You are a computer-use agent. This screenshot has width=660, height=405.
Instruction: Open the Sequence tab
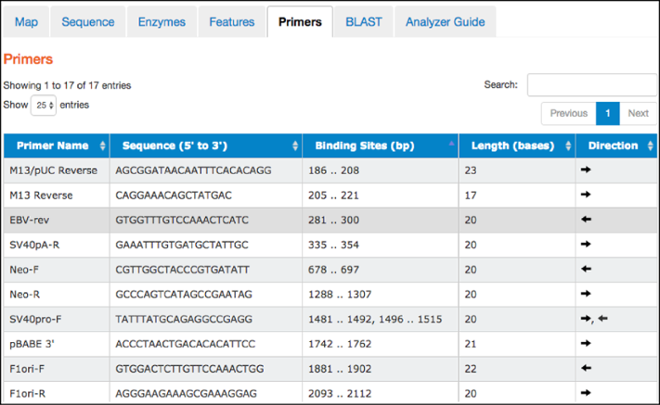click(88, 21)
